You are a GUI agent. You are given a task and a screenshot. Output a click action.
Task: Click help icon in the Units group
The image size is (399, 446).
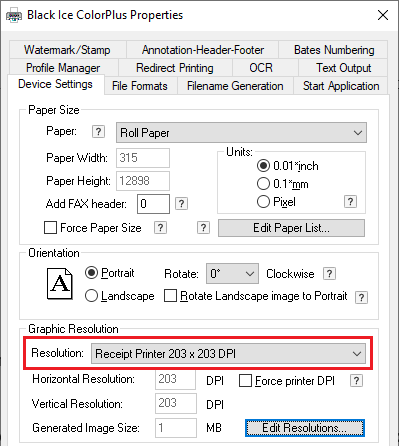(x=350, y=202)
